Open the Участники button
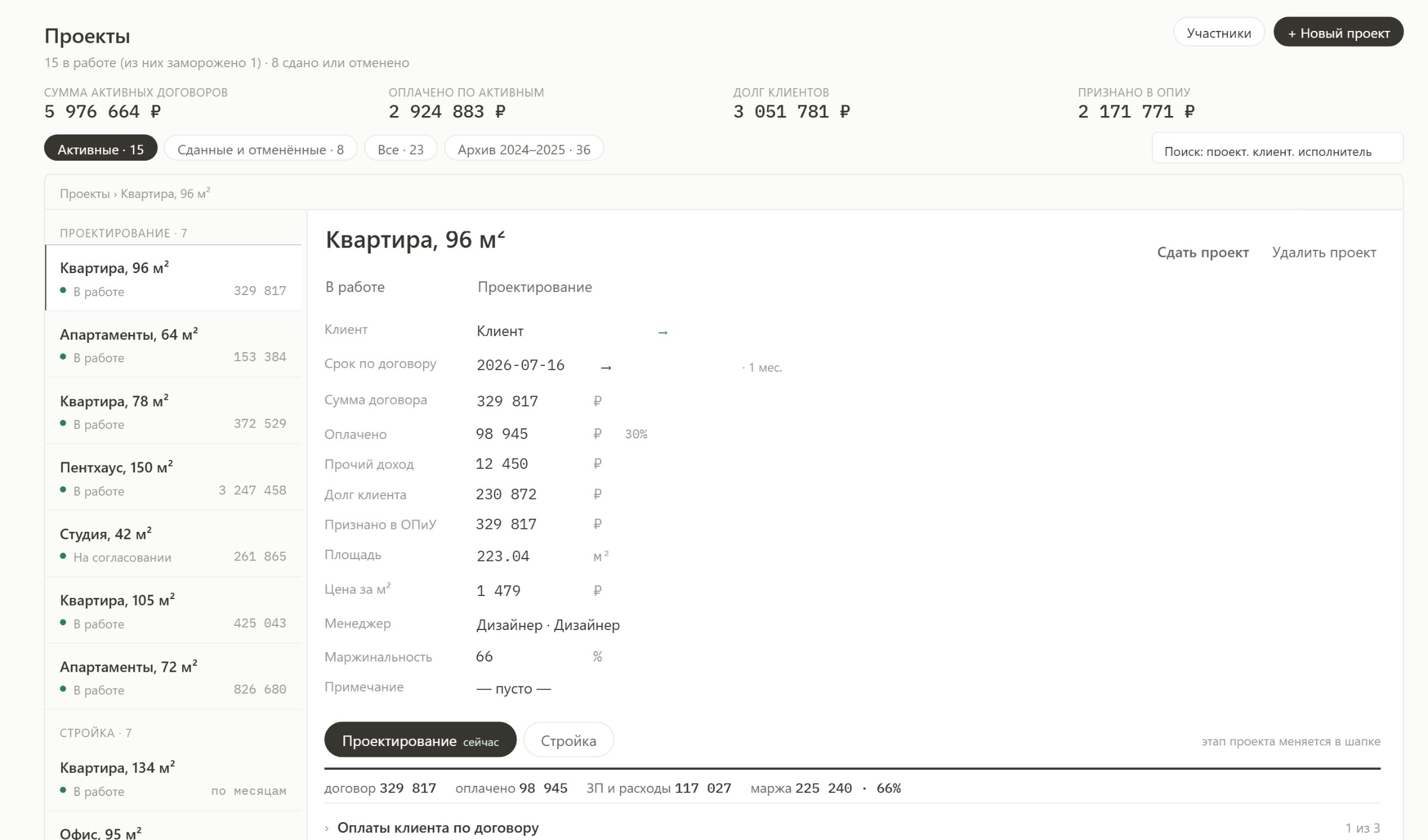Image resolution: width=1428 pixels, height=840 pixels. (1219, 33)
